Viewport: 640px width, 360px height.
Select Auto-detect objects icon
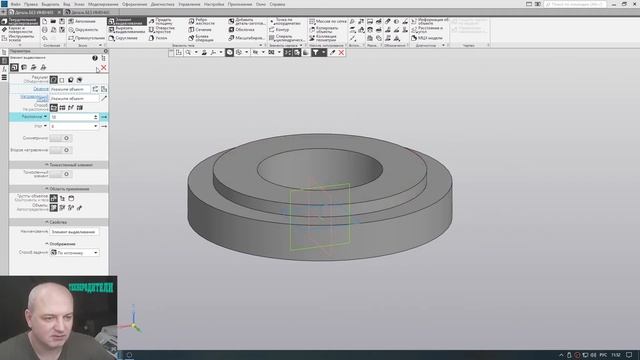pyautogui.click(x=53, y=208)
